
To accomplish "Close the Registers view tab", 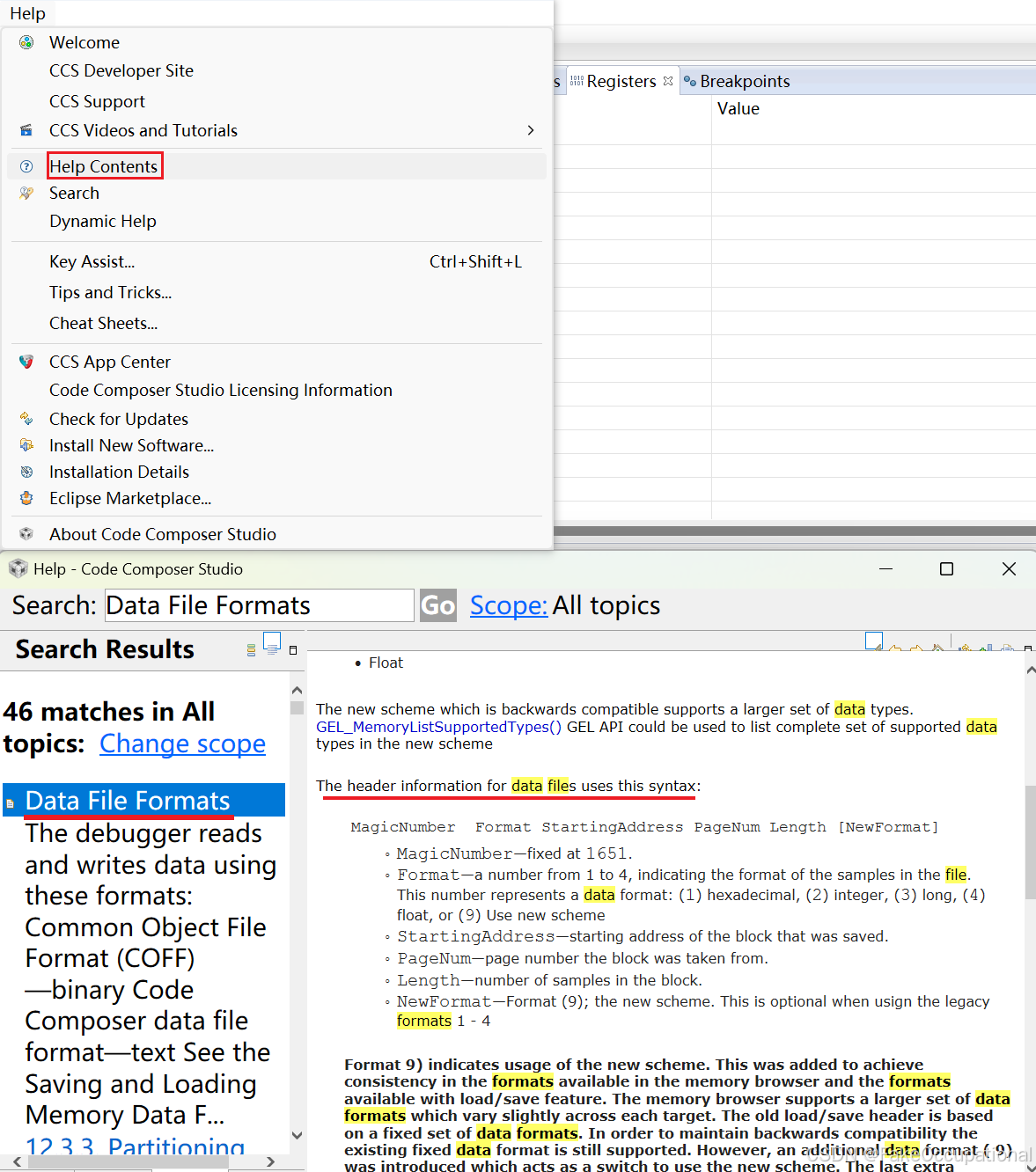I will 668,81.
